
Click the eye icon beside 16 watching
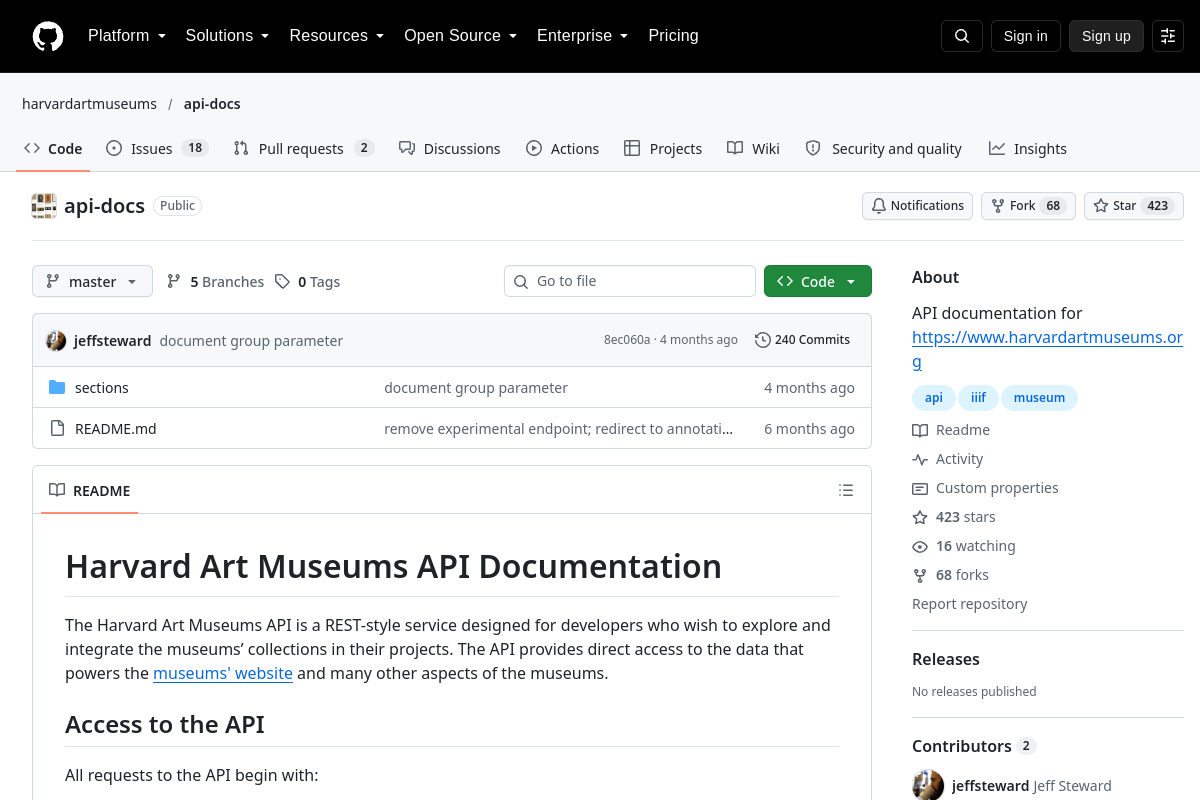pyautogui.click(x=920, y=546)
